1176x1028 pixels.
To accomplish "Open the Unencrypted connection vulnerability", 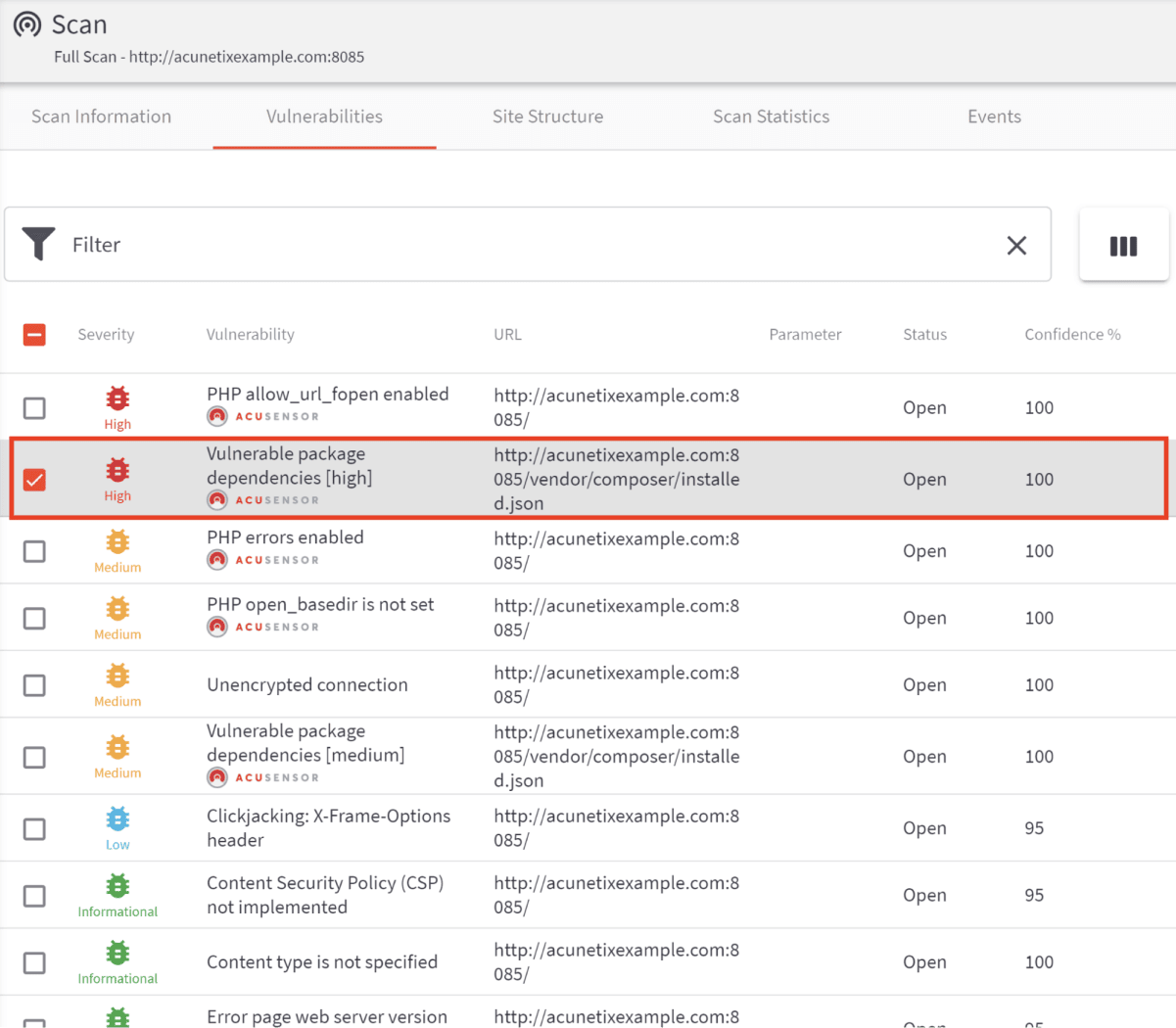I will point(306,685).
